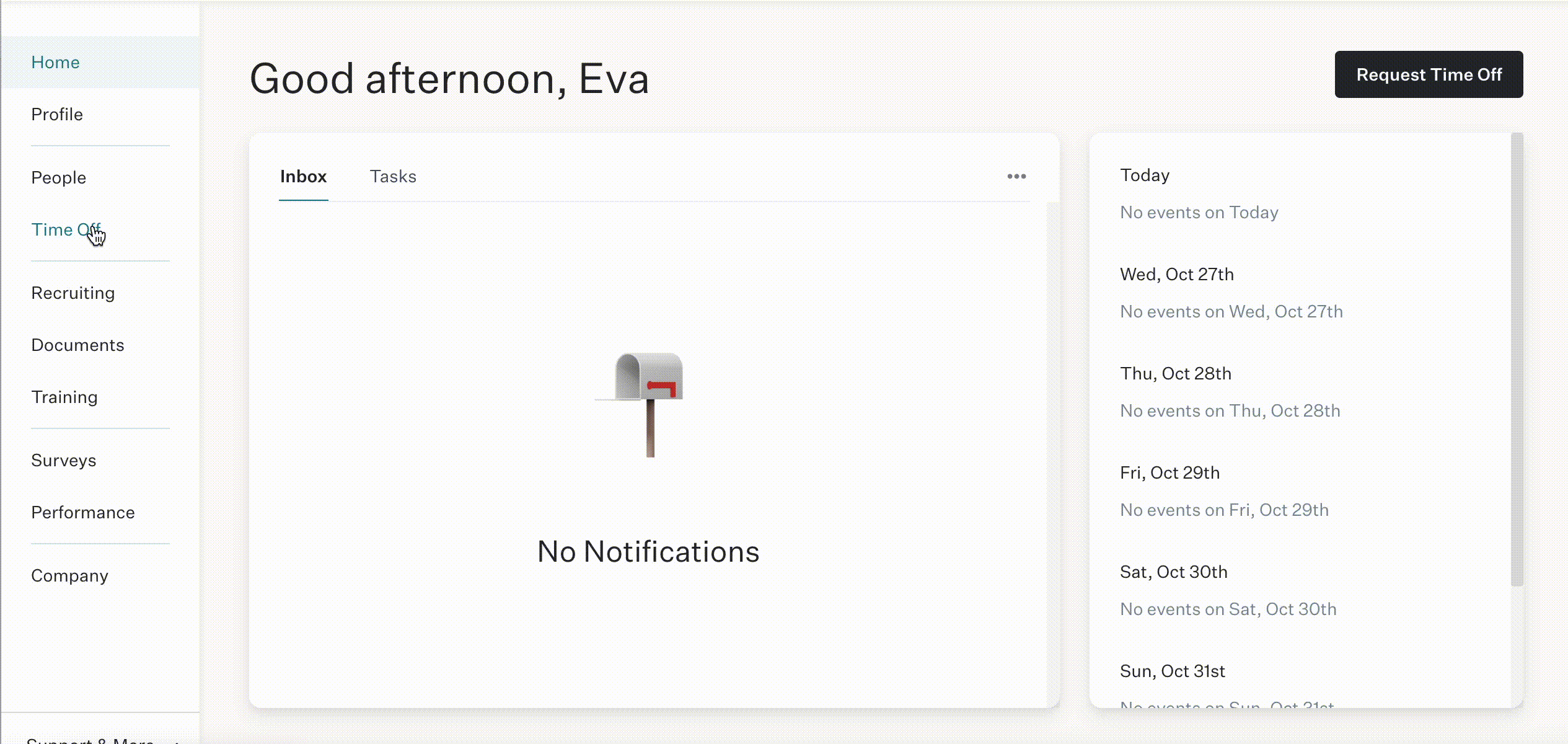Open the Recruiting section

tap(73, 293)
